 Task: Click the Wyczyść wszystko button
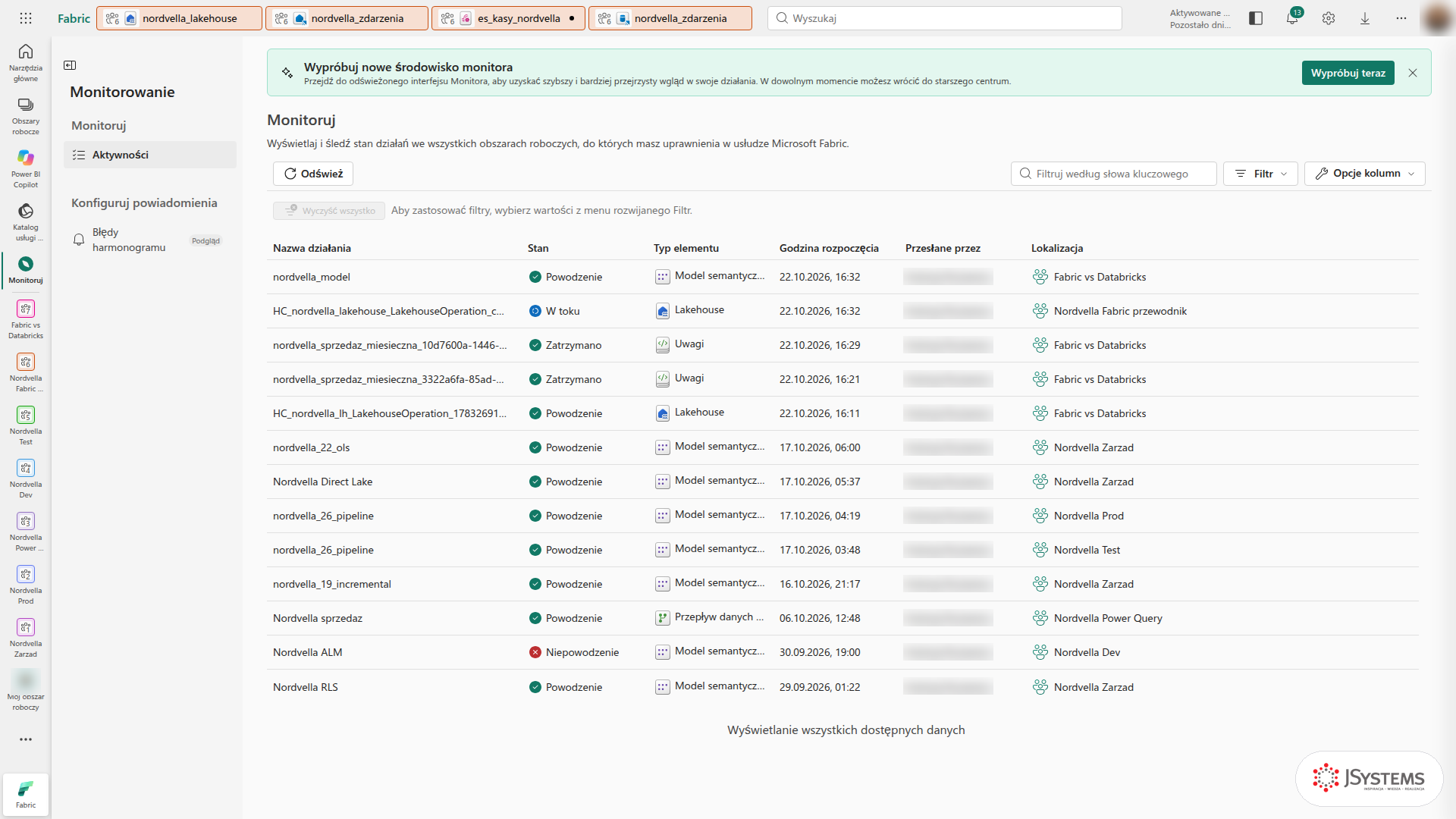329,211
